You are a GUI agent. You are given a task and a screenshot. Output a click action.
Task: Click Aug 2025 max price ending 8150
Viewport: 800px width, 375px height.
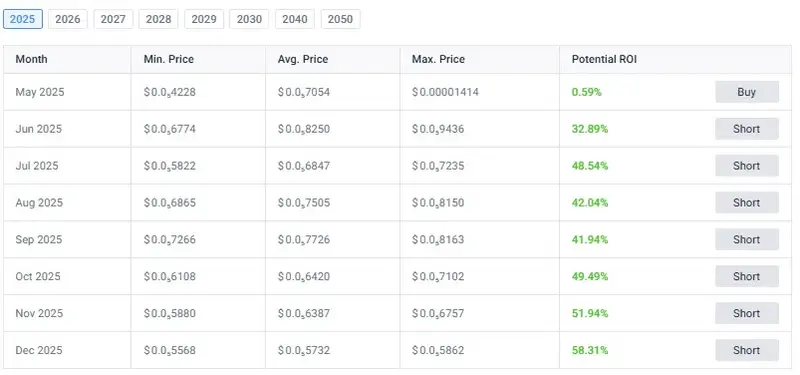click(438, 203)
